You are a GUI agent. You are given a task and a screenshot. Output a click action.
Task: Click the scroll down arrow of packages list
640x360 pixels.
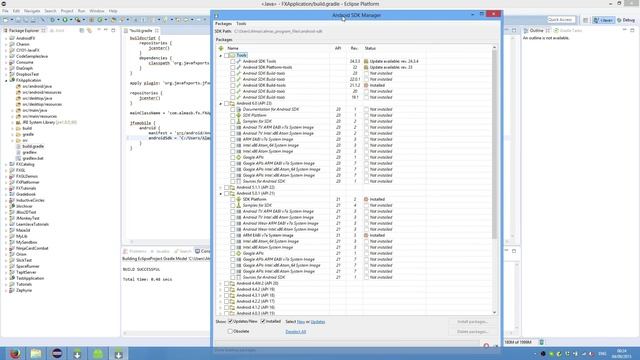pos(495,313)
